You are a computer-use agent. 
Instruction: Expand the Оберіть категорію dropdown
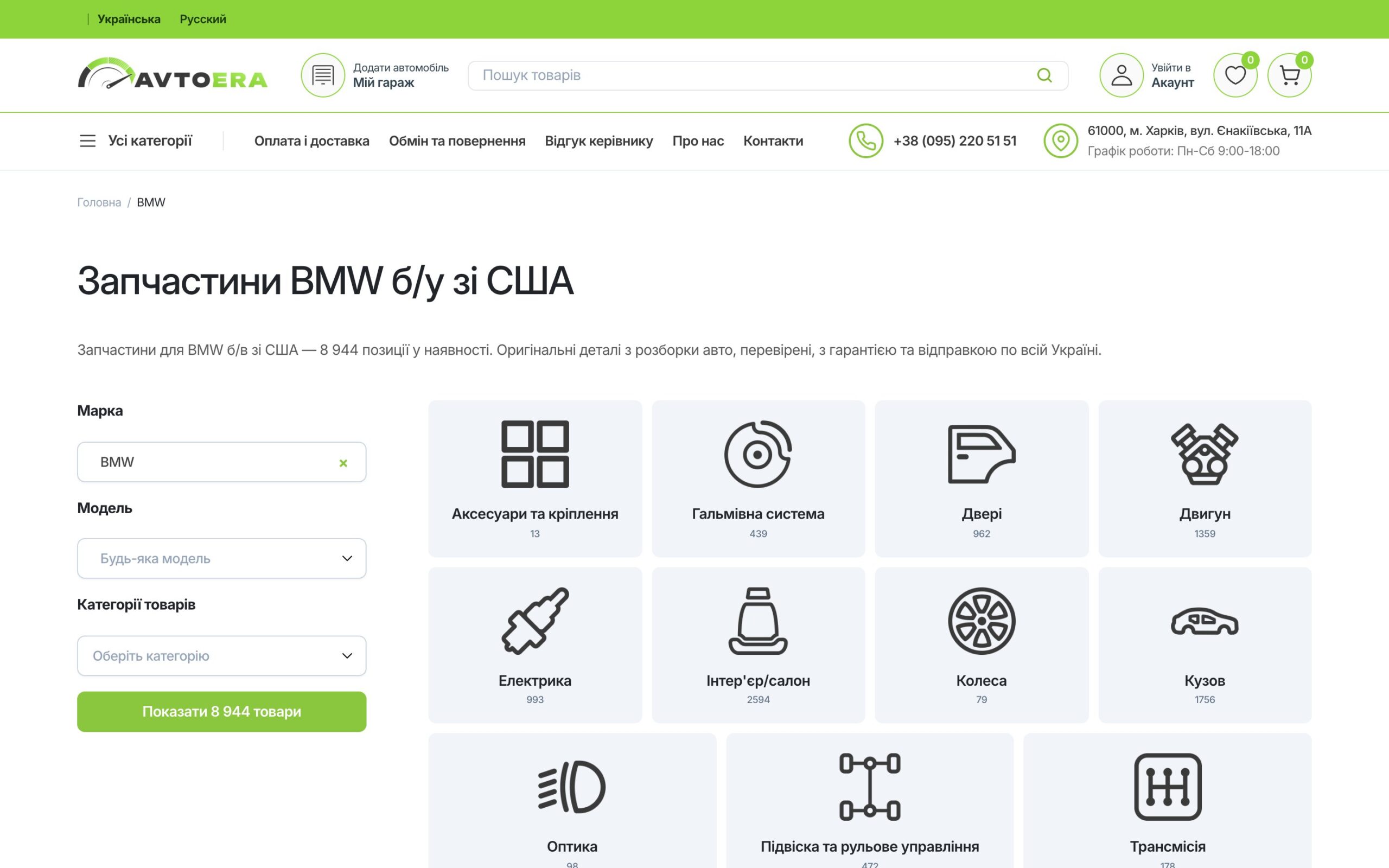[x=221, y=655]
